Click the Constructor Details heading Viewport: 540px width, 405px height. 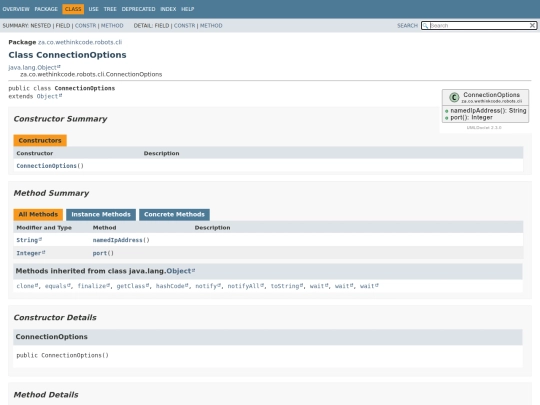tap(55, 318)
